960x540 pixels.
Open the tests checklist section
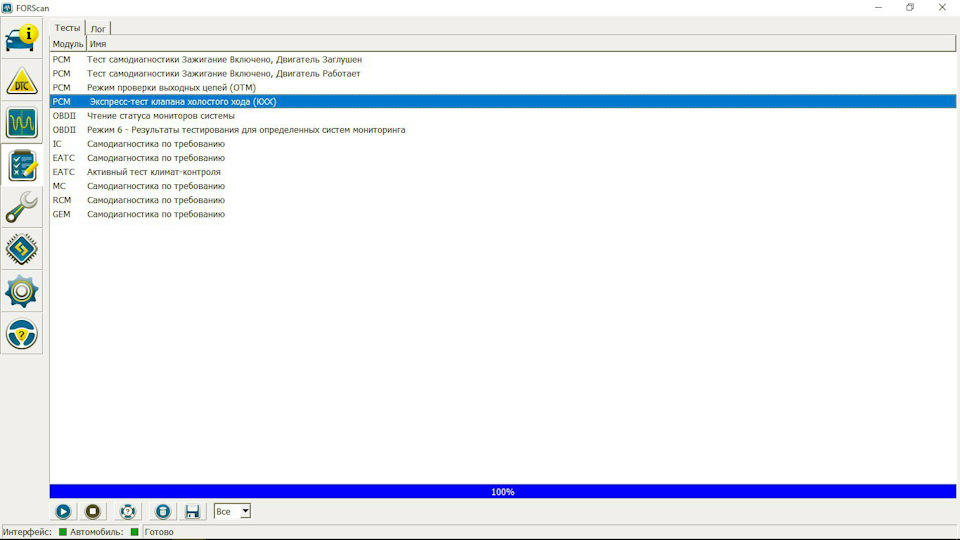pos(21,165)
